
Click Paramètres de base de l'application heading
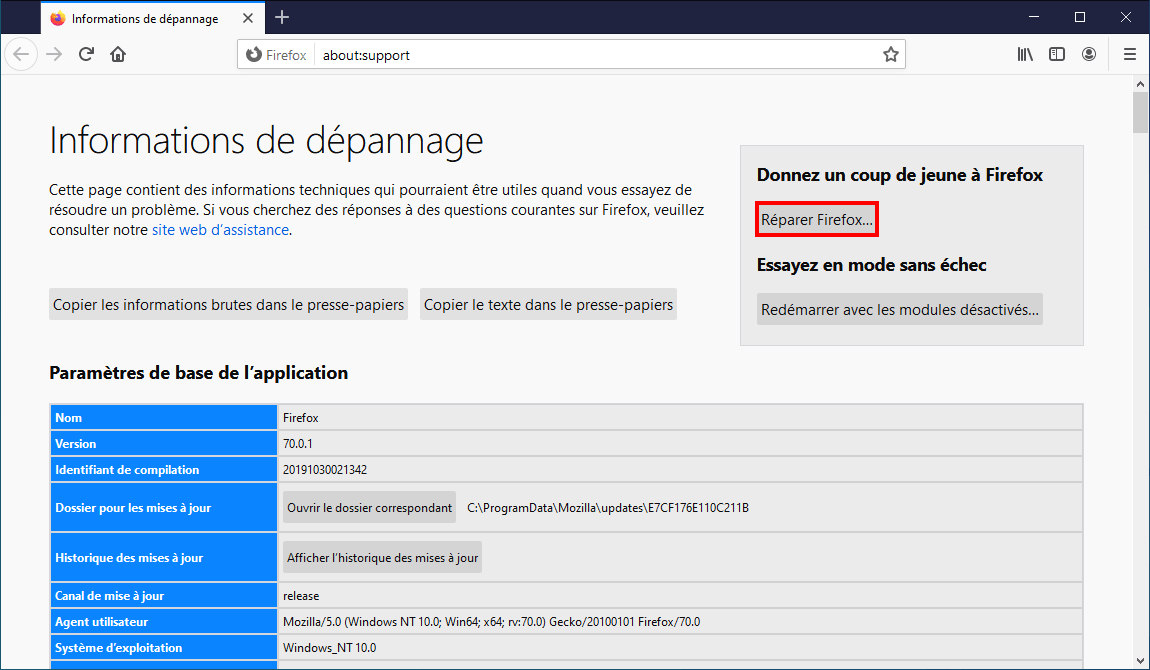pyautogui.click(x=198, y=372)
